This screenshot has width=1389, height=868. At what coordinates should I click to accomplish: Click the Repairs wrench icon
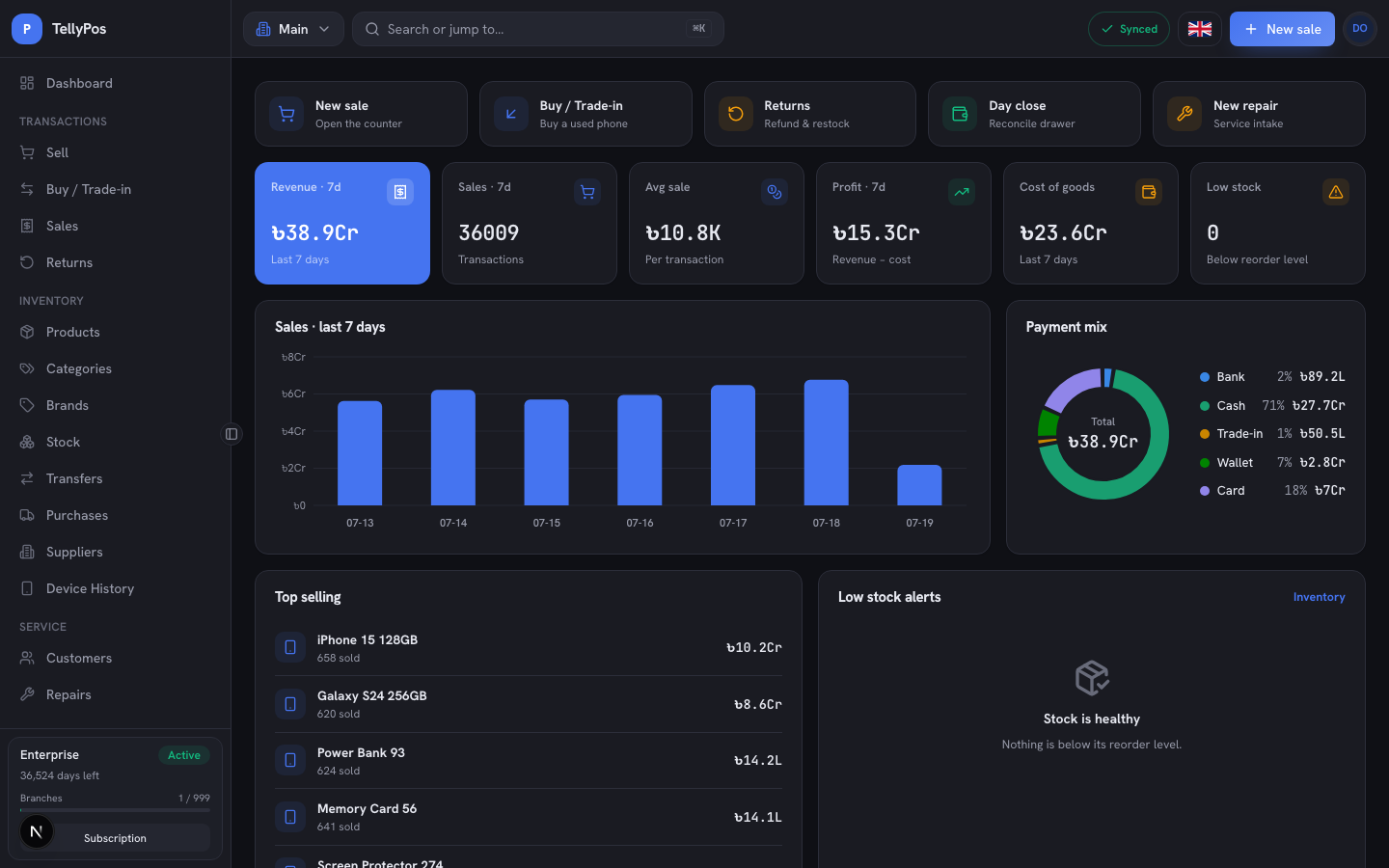[27, 694]
